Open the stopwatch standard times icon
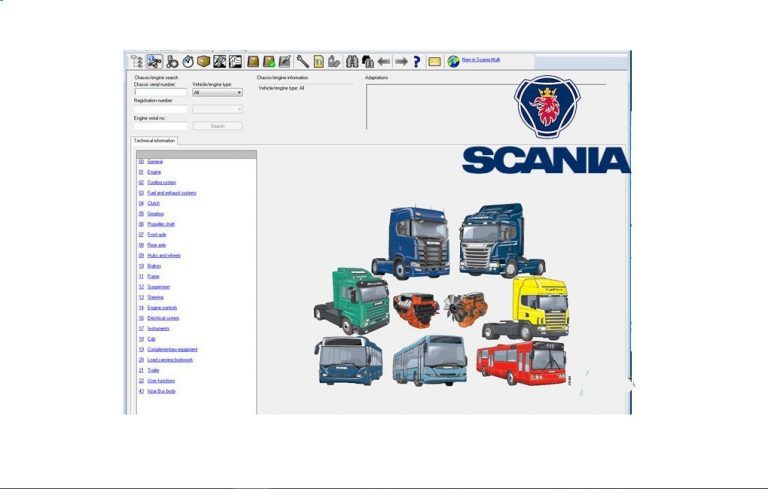This screenshot has height=489, width=768. (x=188, y=62)
